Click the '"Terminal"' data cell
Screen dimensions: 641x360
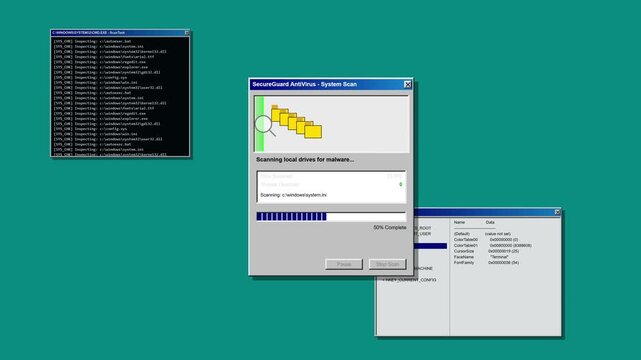(499, 257)
